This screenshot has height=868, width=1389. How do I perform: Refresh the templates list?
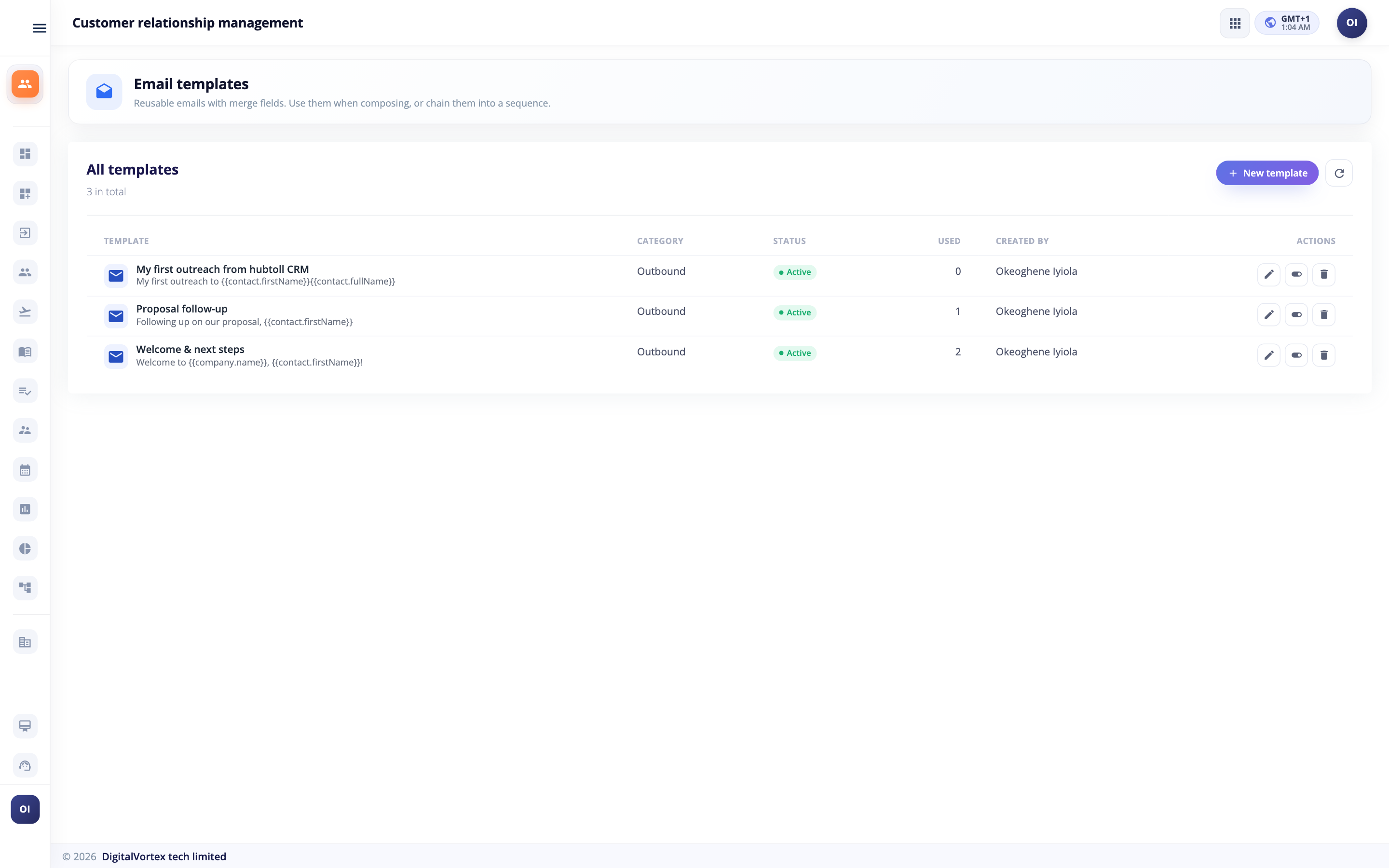coord(1339,173)
